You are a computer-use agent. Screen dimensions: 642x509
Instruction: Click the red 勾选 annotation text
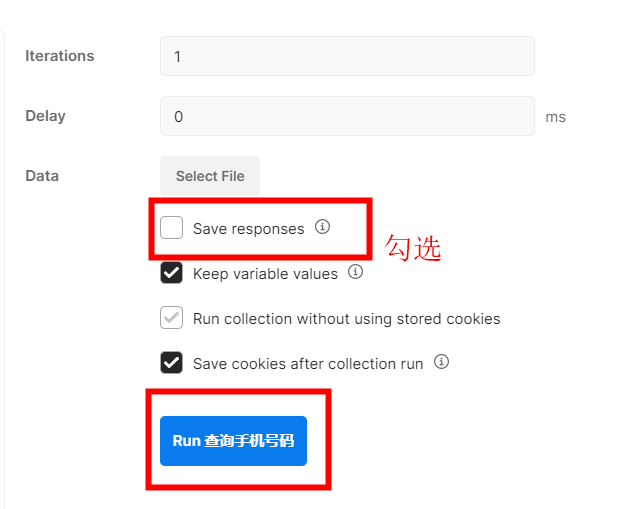coord(413,248)
